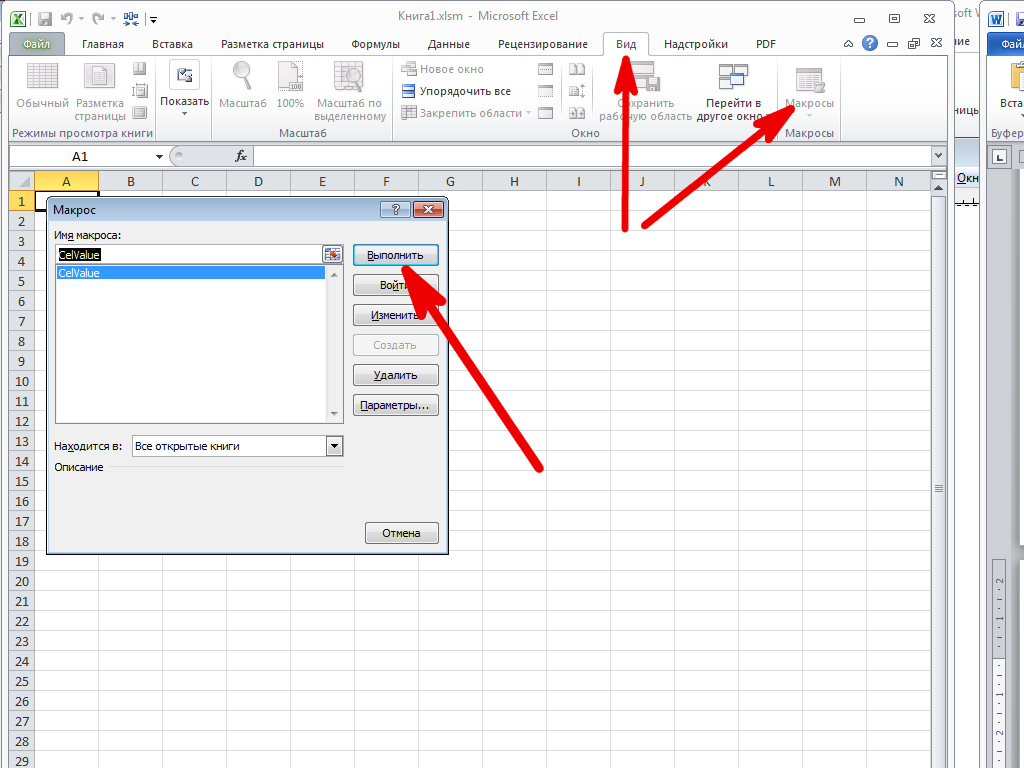
Task: Open the Формулы tab
Action: tap(376, 44)
